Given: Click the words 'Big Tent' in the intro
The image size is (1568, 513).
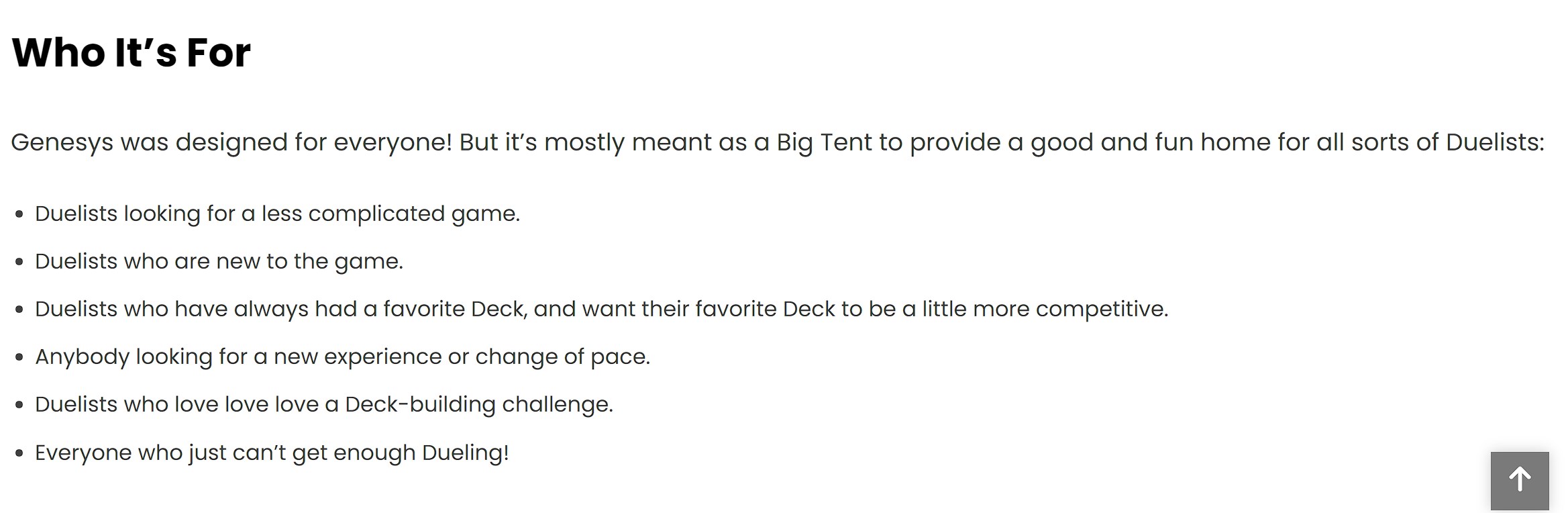Looking at the screenshot, I should 825,142.
